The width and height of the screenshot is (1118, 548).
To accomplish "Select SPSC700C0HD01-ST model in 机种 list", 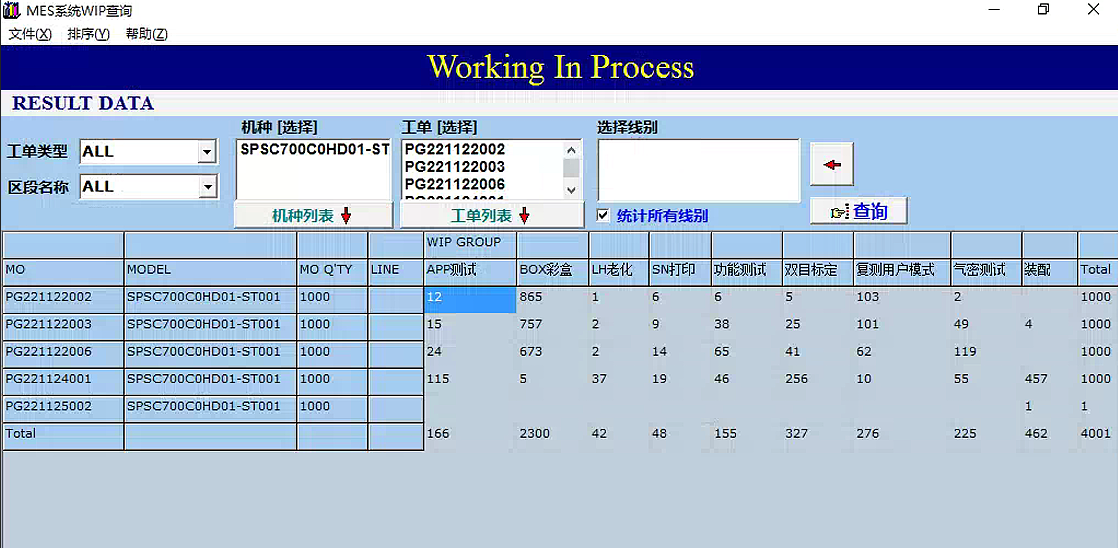I will point(314,150).
